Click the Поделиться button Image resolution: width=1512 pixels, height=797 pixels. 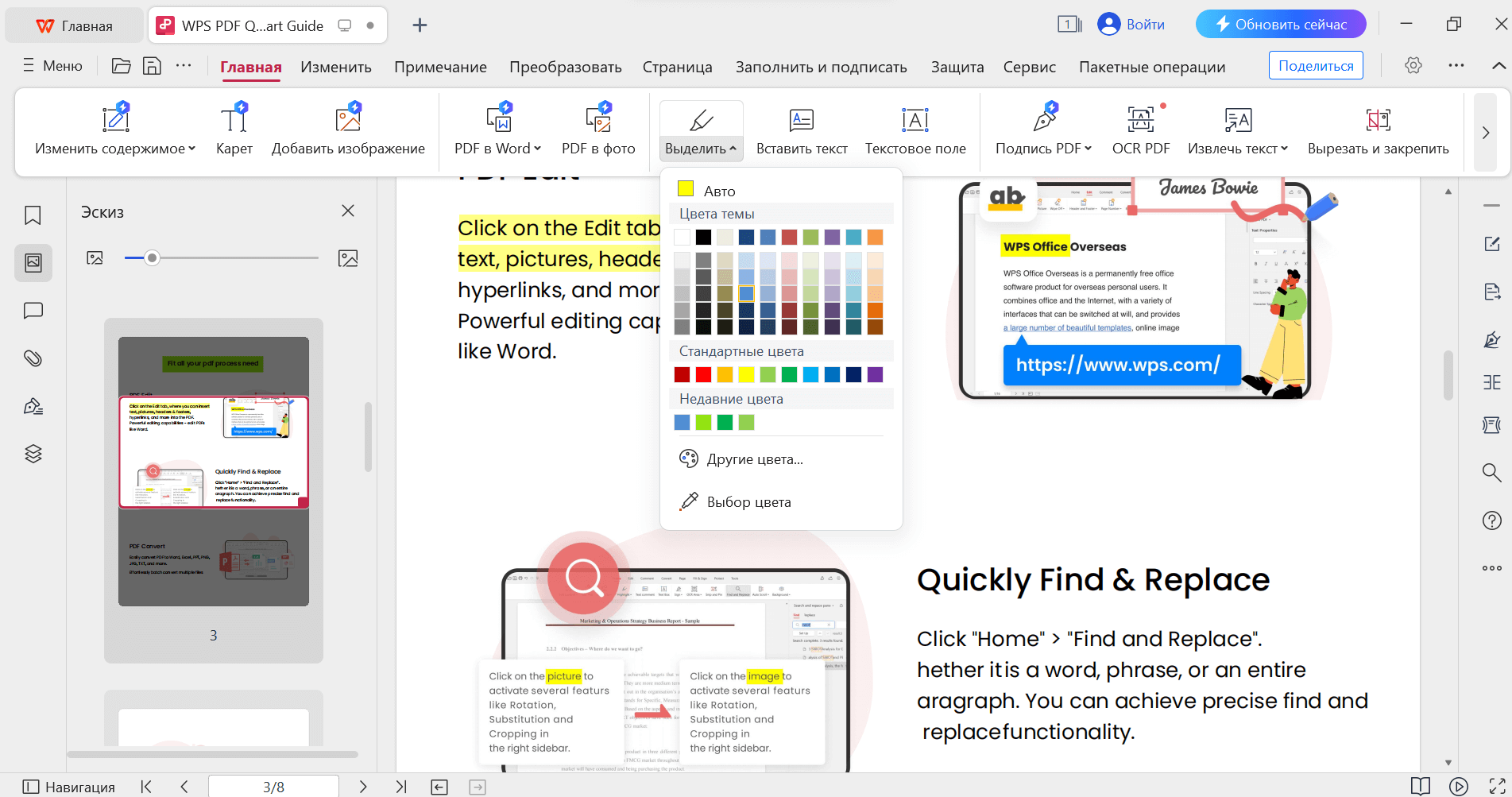pos(1316,66)
